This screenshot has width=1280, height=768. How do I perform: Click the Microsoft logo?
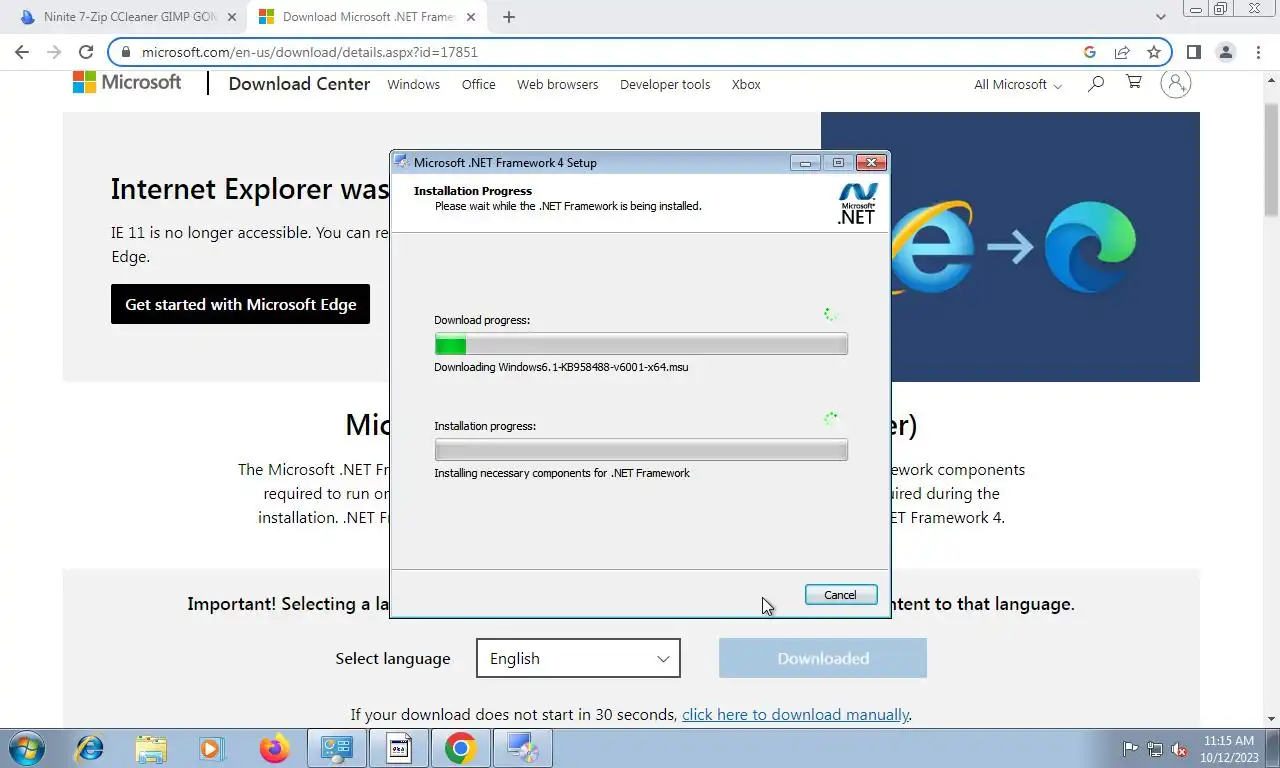click(127, 83)
